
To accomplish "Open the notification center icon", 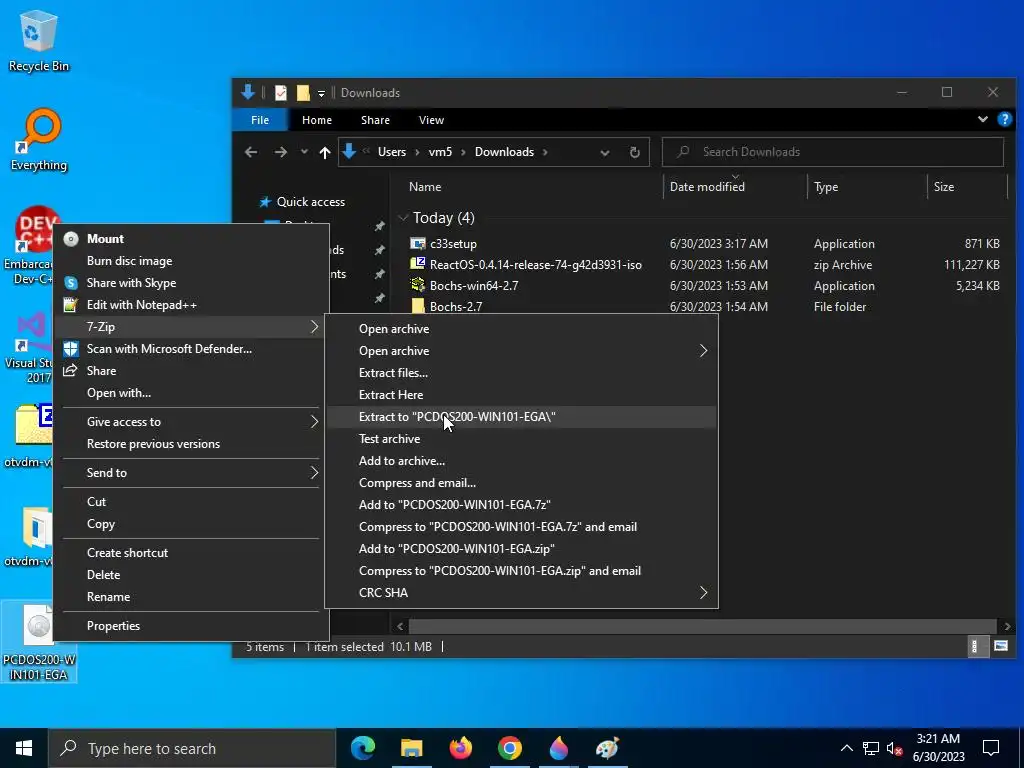I will click(x=991, y=748).
